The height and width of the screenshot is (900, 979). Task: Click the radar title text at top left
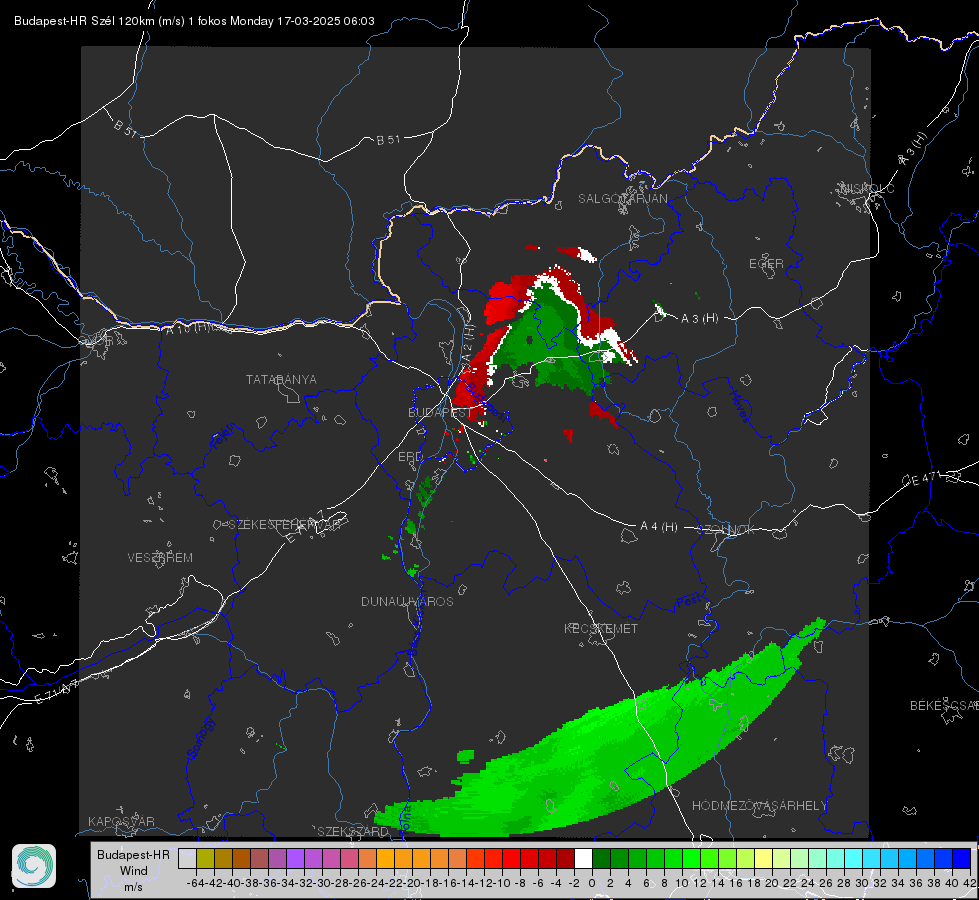[194, 21]
